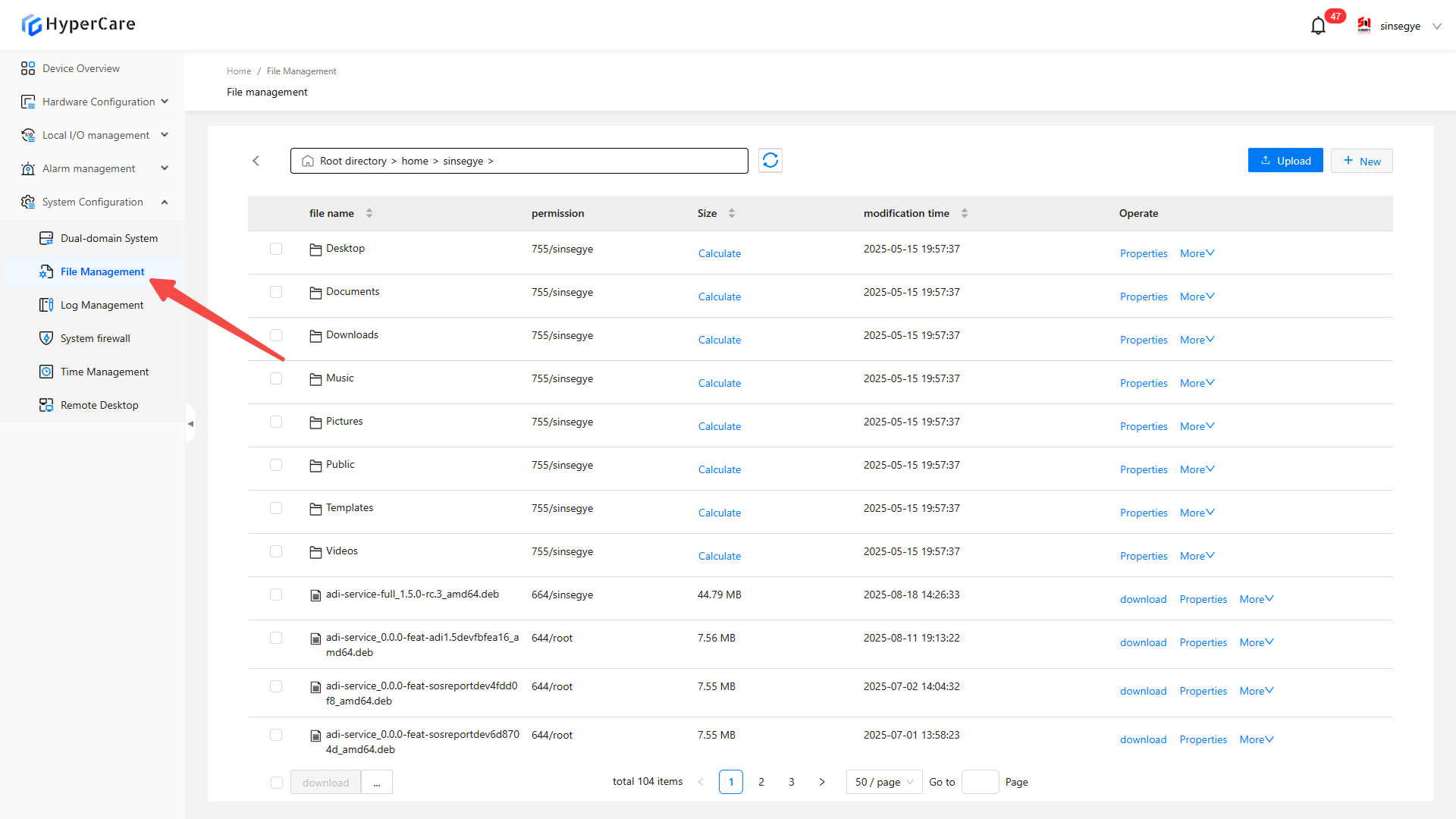Go to Device Overview in sidebar
The width and height of the screenshot is (1456, 819).
point(81,68)
